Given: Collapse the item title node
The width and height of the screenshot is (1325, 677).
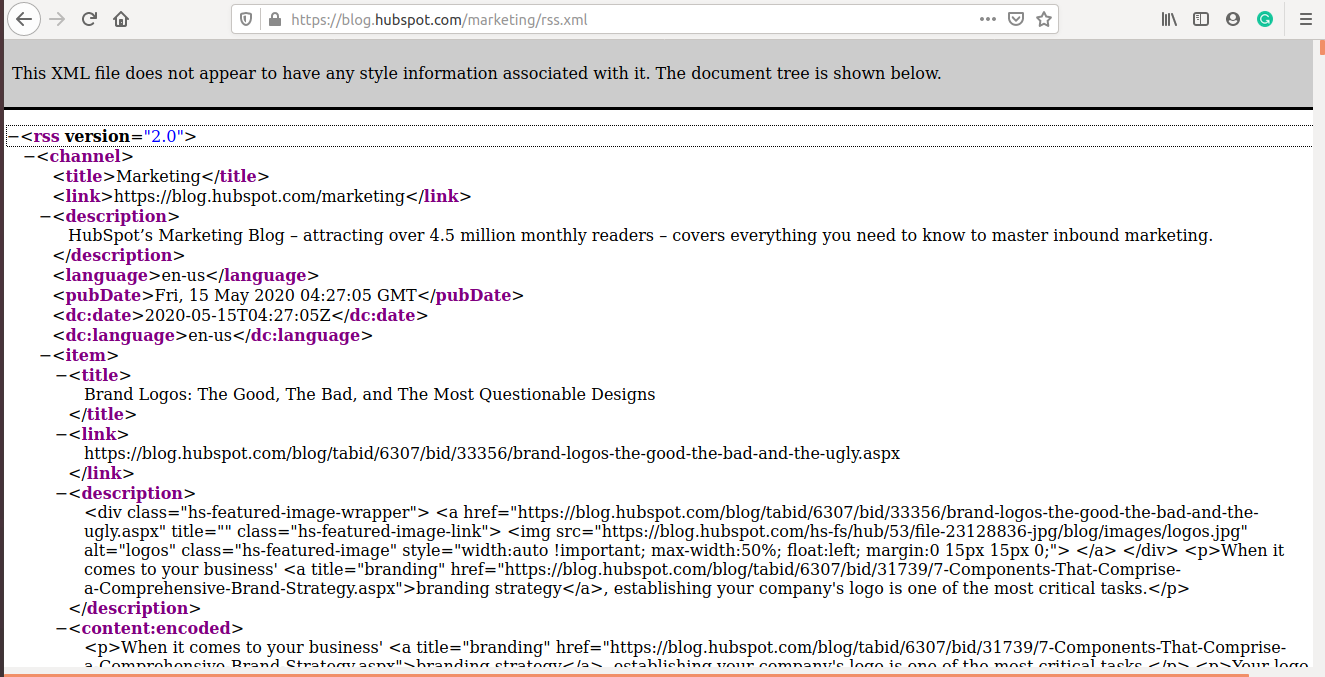Looking at the screenshot, I should pos(61,375).
